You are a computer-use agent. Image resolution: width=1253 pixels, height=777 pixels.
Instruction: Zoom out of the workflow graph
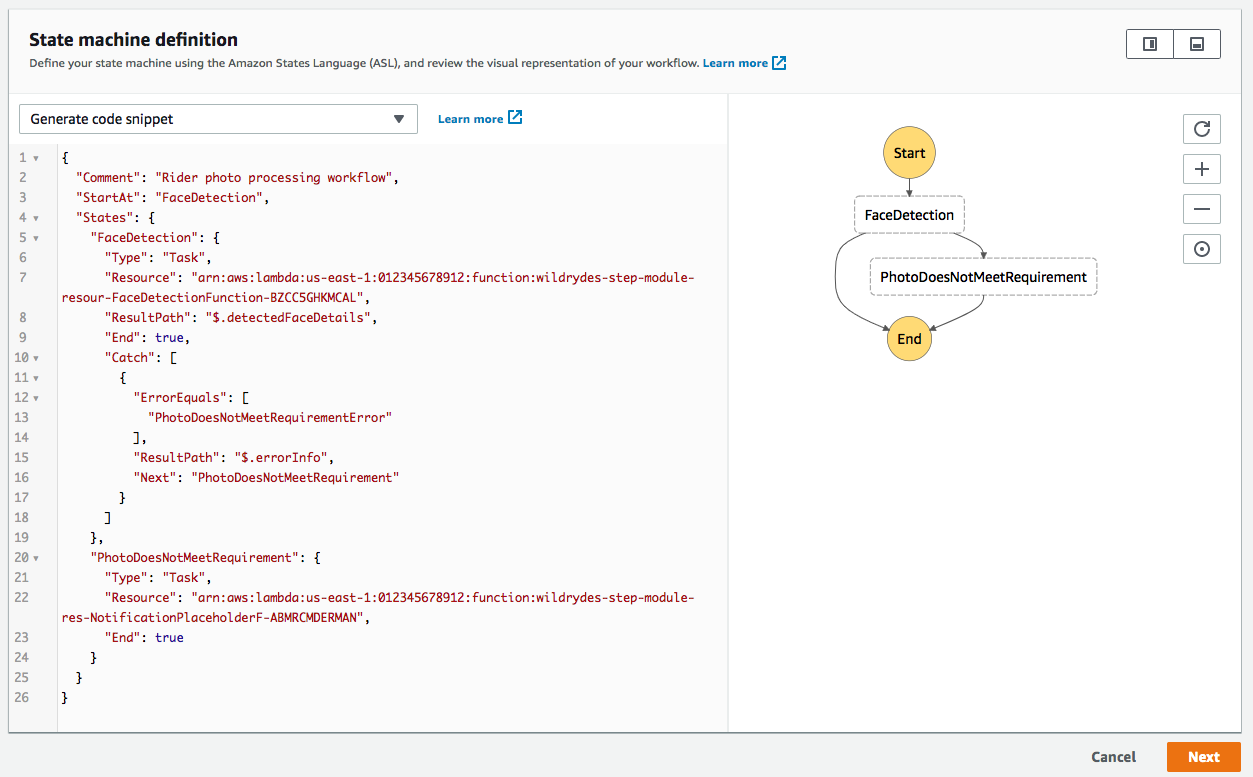point(1201,209)
